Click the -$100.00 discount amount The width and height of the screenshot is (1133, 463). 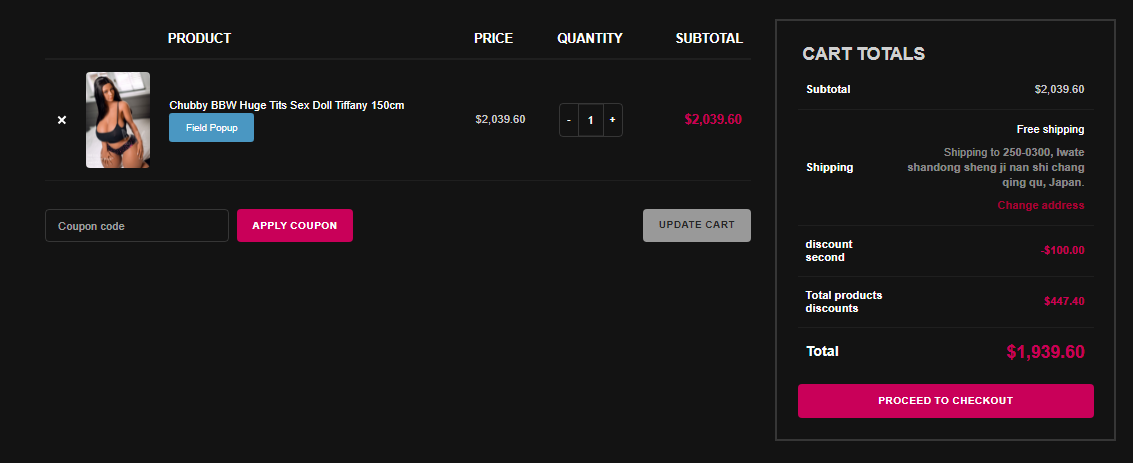1062,251
